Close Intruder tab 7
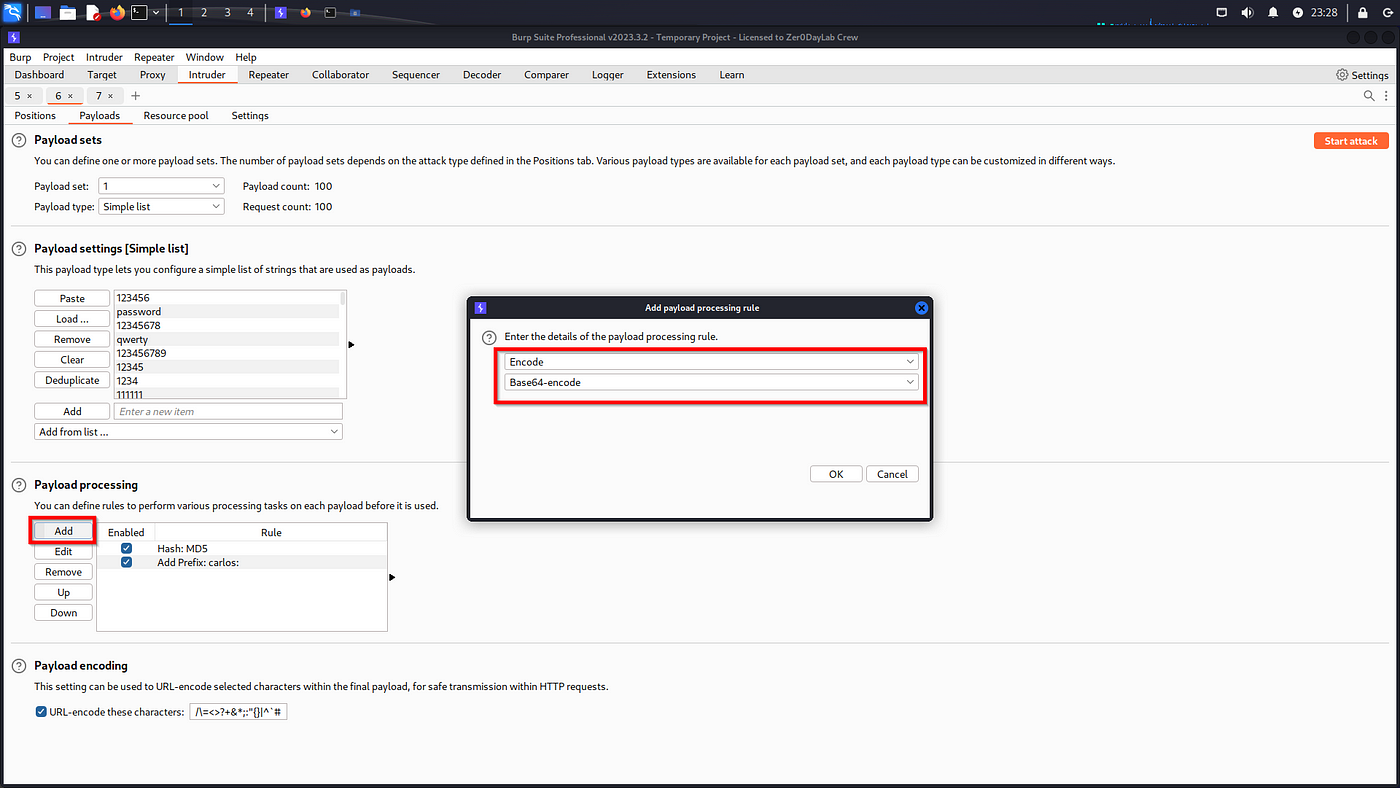Image resolution: width=1400 pixels, height=788 pixels. pos(111,96)
